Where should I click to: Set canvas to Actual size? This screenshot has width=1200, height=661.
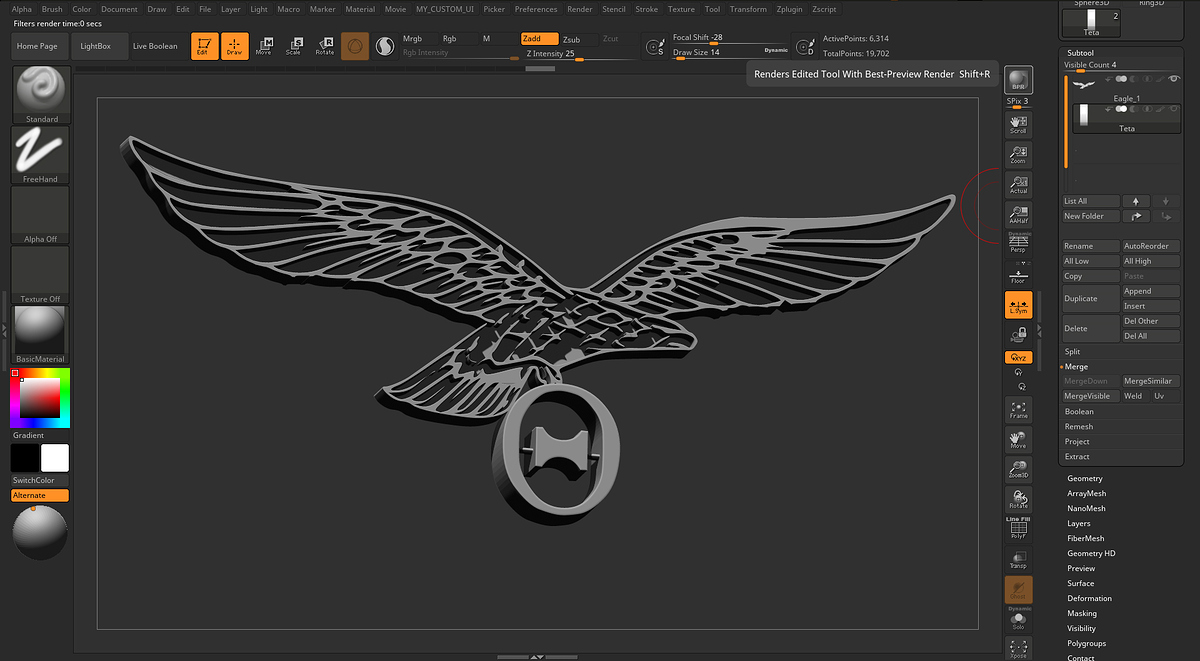1018,184
